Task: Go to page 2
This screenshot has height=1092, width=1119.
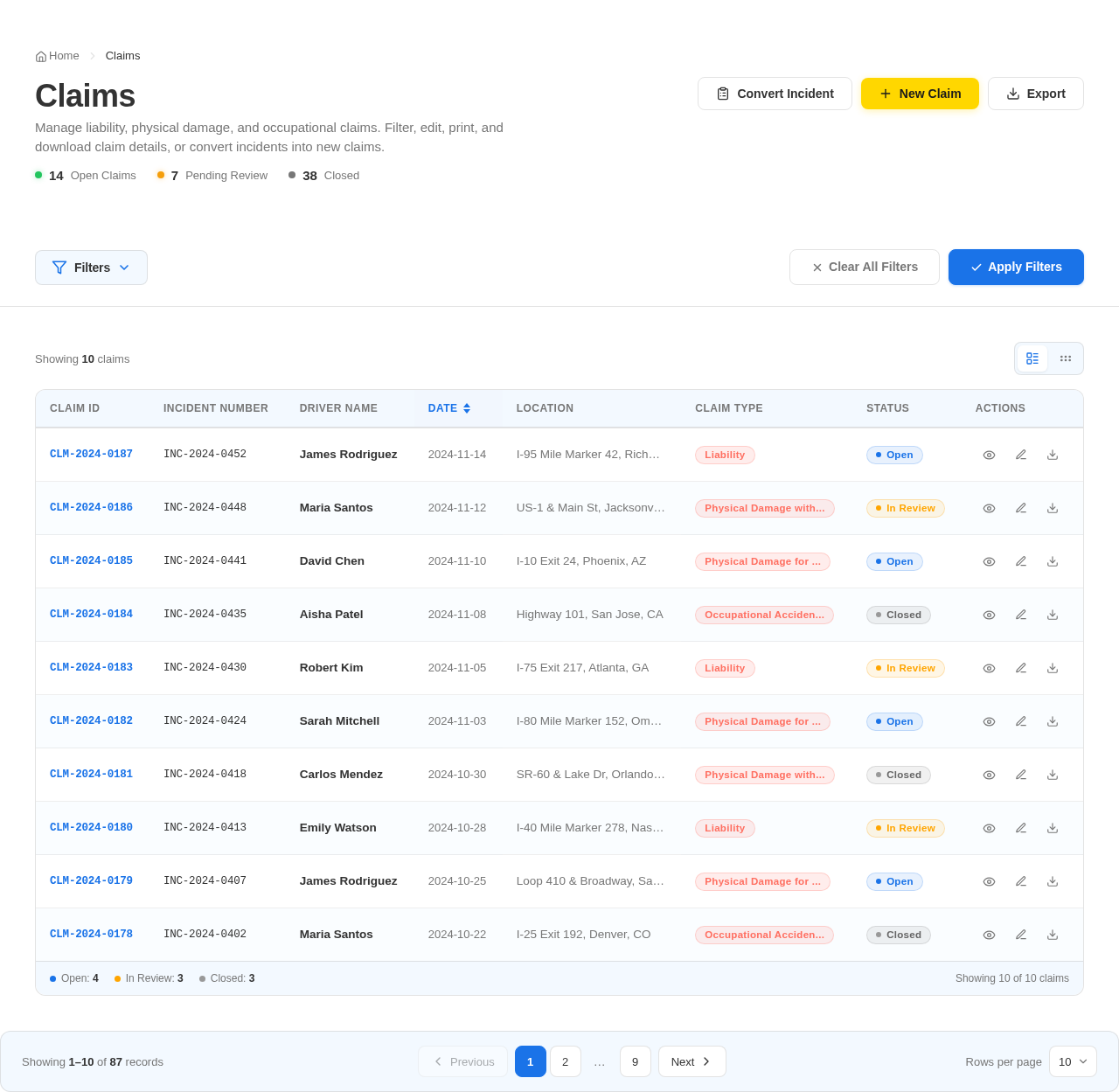Action: click(x=566, y=1061)
